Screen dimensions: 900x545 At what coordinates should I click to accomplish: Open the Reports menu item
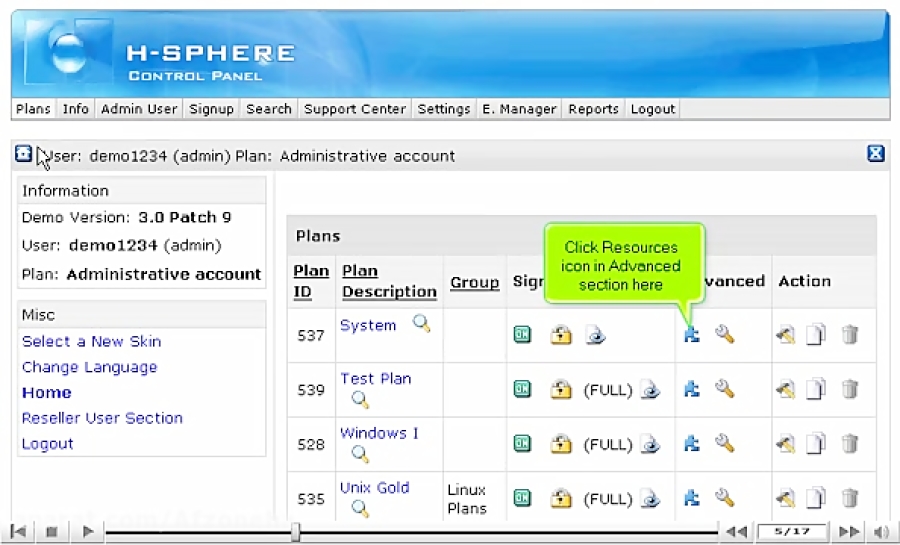tap(593, 109)
